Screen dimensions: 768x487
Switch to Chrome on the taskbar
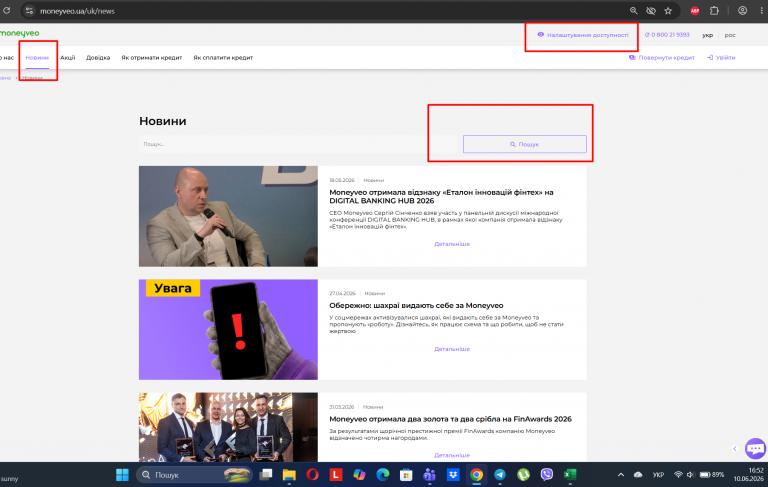click(477, 475)
